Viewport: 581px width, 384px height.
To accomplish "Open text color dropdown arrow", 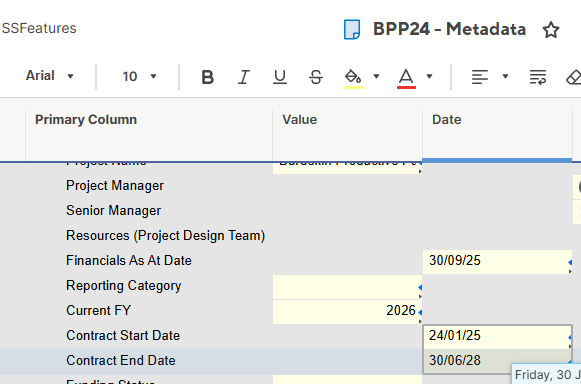I will [429, 76].
